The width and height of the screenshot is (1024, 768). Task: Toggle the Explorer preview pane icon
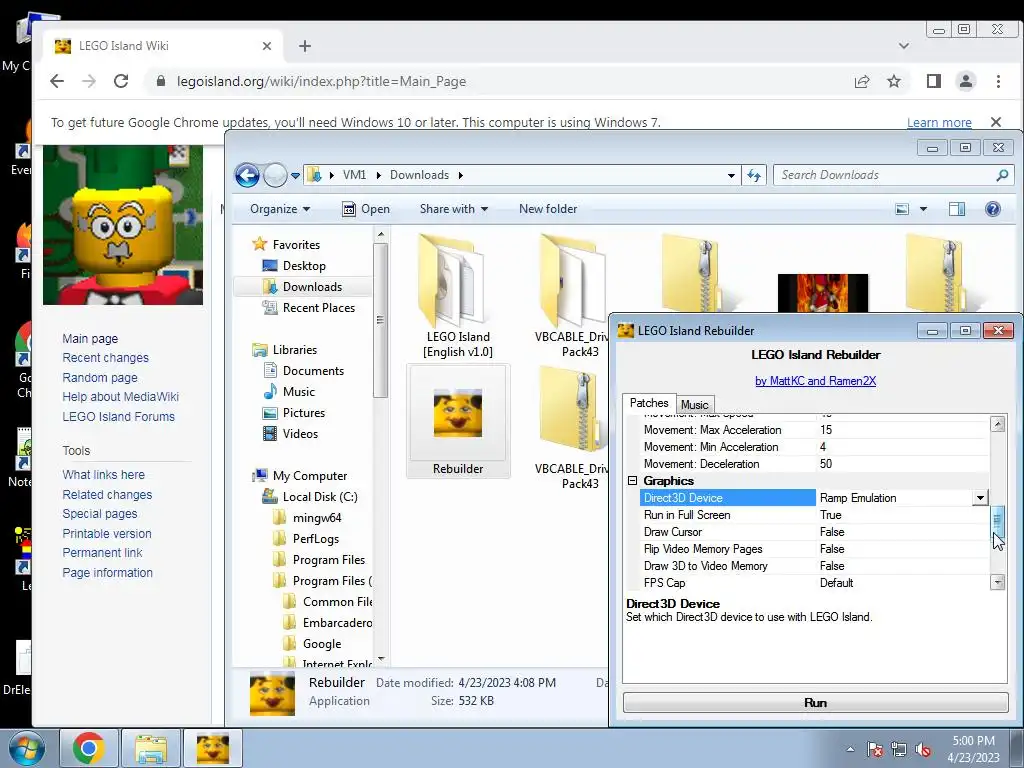pos(957,209)
